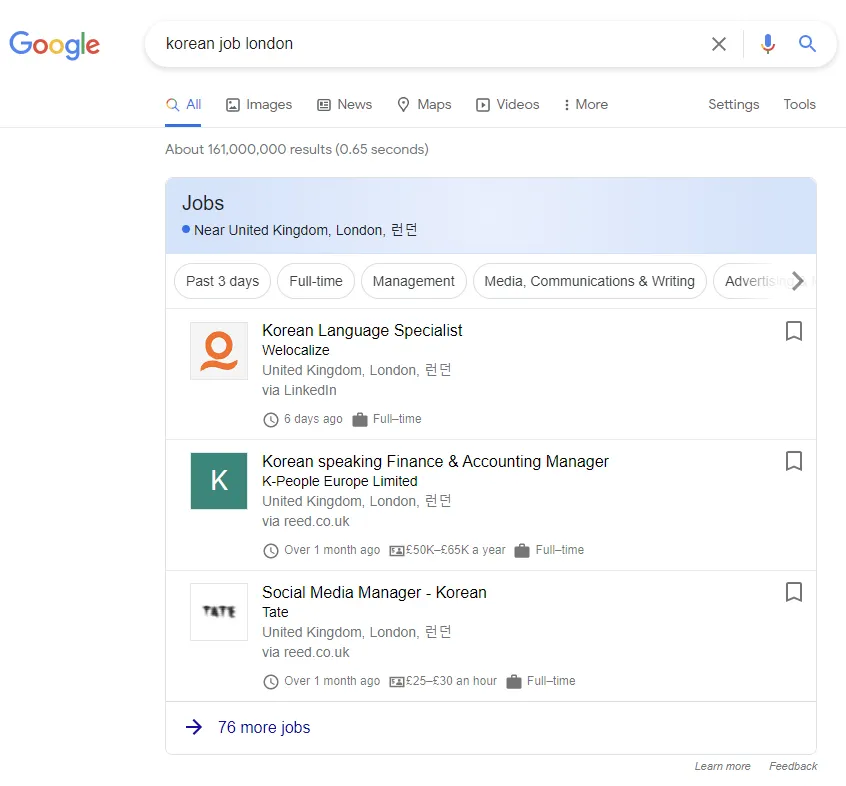Screen dimensions: 846x786
Task: Click the Google logo
Action: pos(54,44)
